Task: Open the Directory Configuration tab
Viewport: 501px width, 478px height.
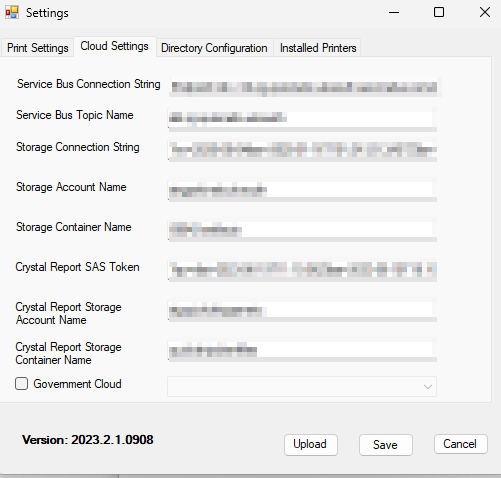Action: pyautogui.click(x=214, y=48)
